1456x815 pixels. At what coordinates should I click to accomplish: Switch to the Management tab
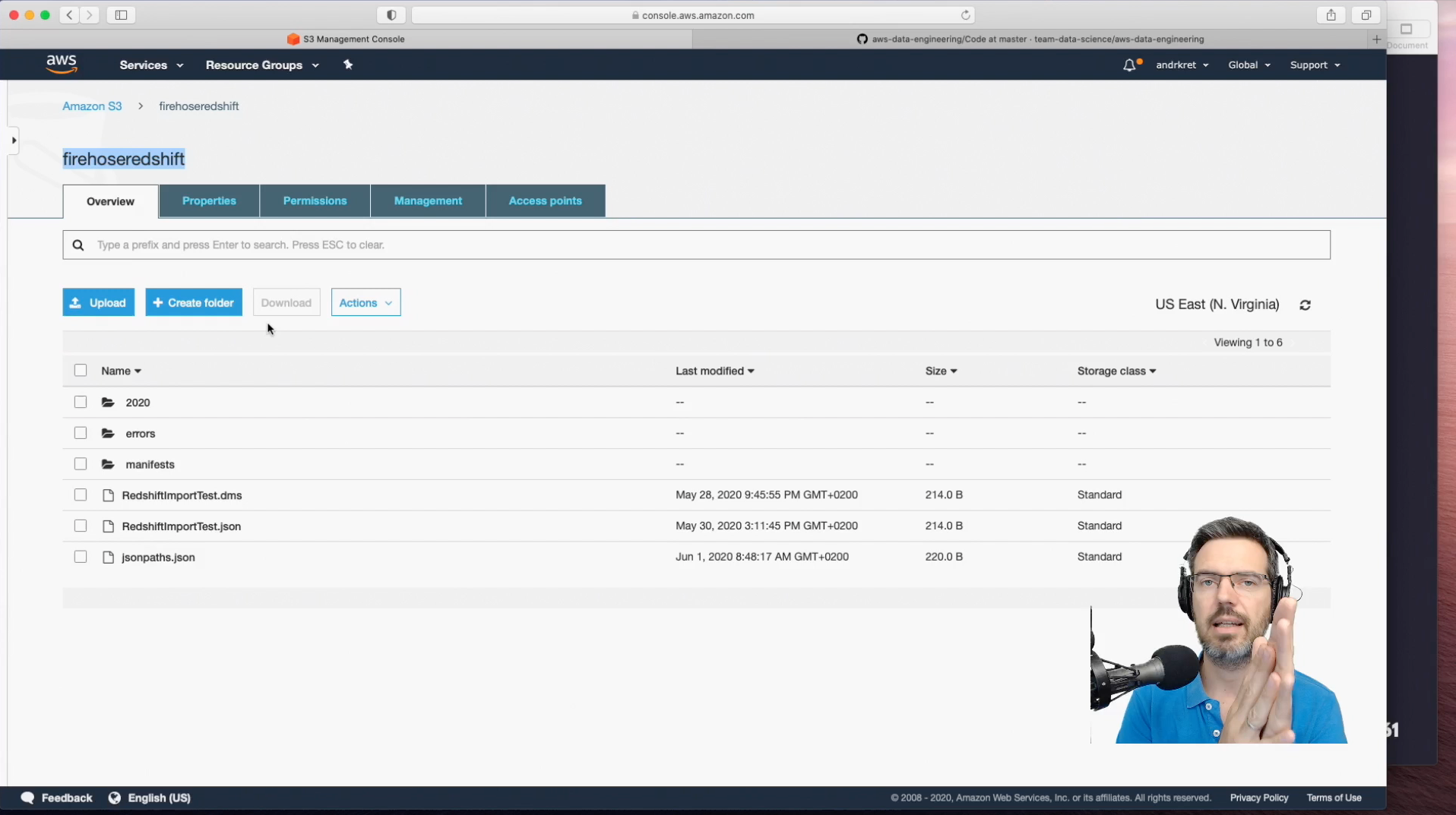[x=428, y=201]
